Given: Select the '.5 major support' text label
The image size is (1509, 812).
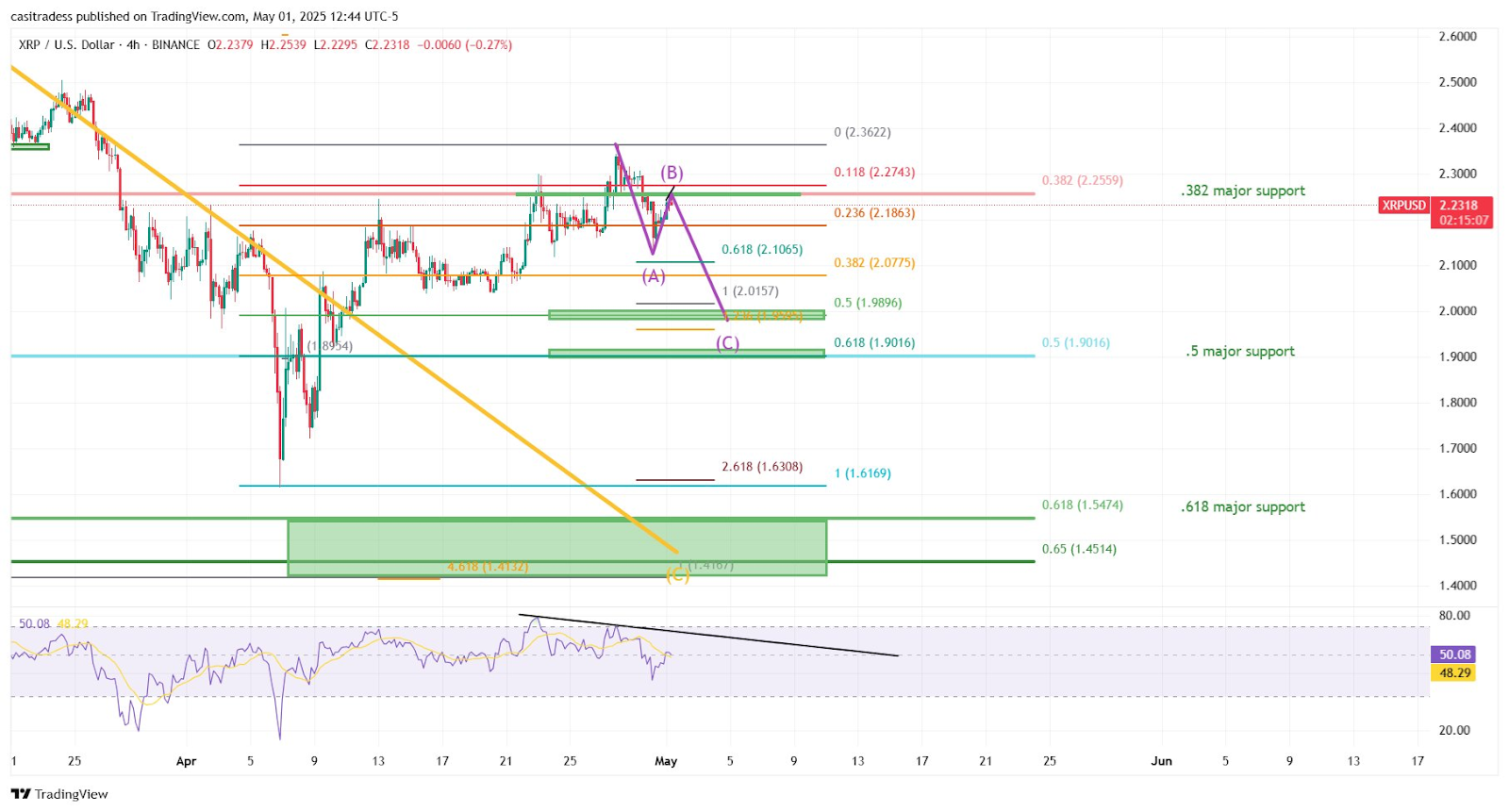Looking at the screenshot, I should [1240, 352].
